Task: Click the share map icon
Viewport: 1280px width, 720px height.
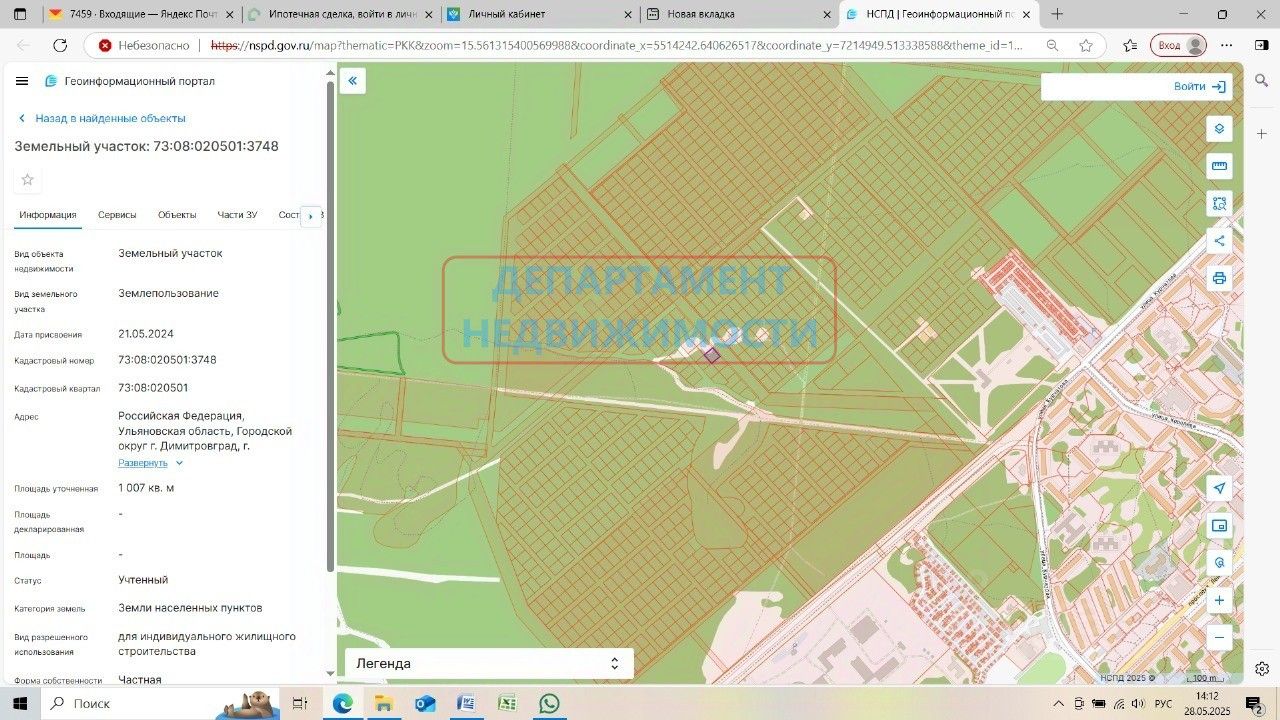Action: (x=1219, y=240)
